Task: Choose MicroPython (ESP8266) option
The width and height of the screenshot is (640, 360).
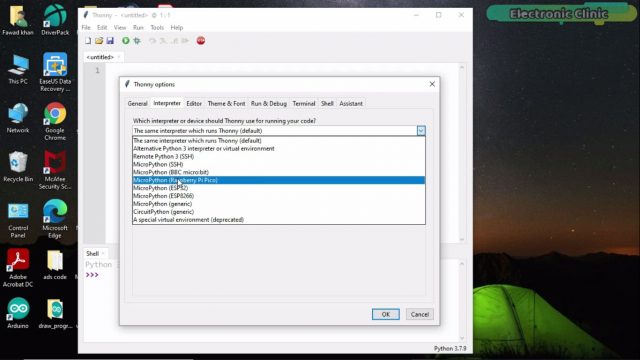Action: click(x=279, y=196)
